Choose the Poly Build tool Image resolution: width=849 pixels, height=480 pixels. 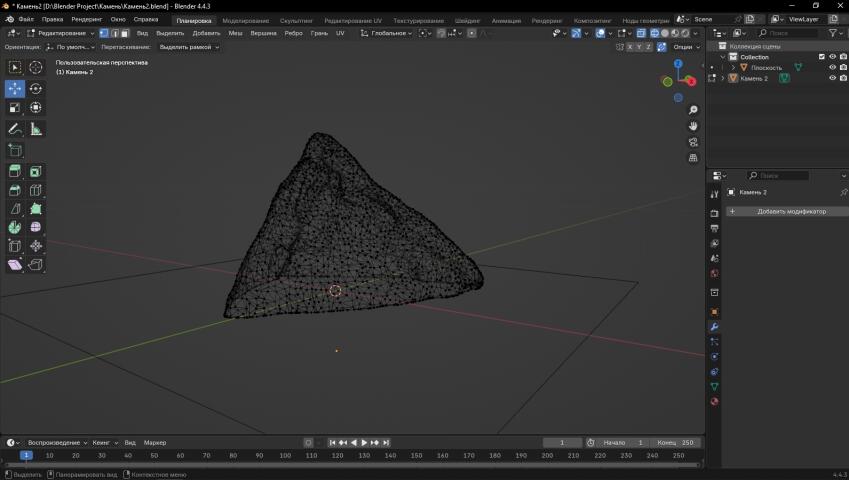(x=36, y=209)
